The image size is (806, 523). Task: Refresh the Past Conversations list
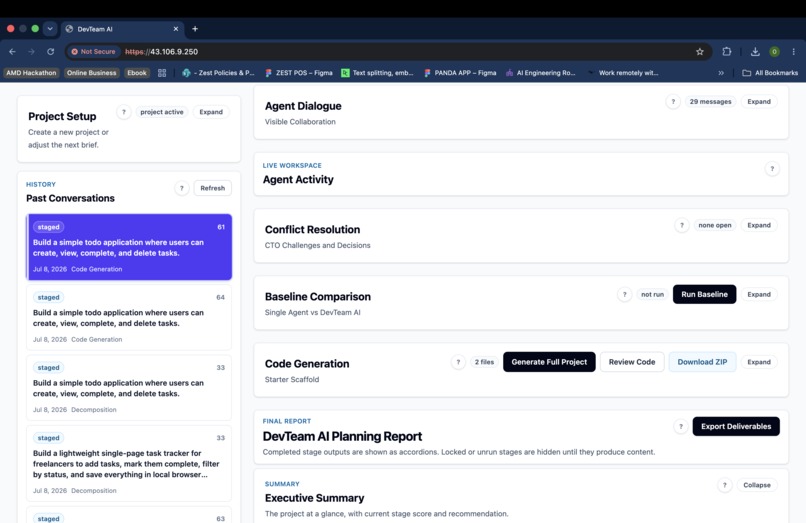[212, 188]
